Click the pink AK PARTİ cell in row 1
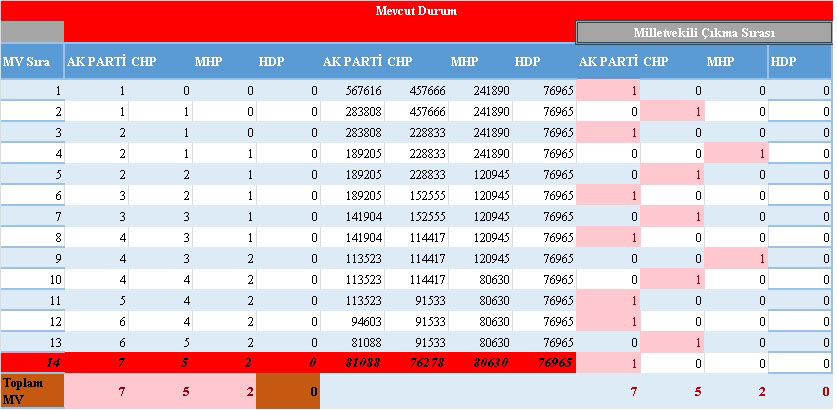This screenshot has width=837, height=410. pyautogui.click(x=609, y=91)
